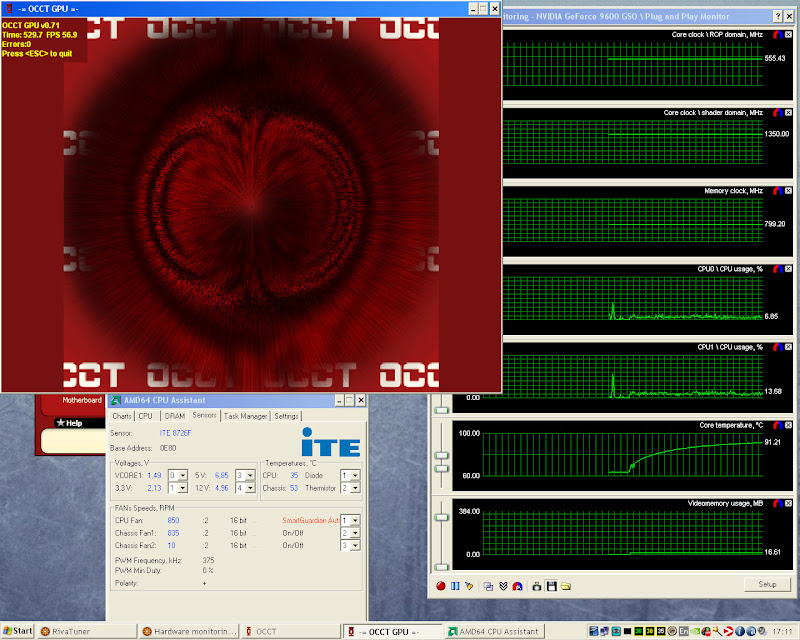Switch to the CPU tab
The width and height of the screenshot is (800, 640).
pos(145,416)
